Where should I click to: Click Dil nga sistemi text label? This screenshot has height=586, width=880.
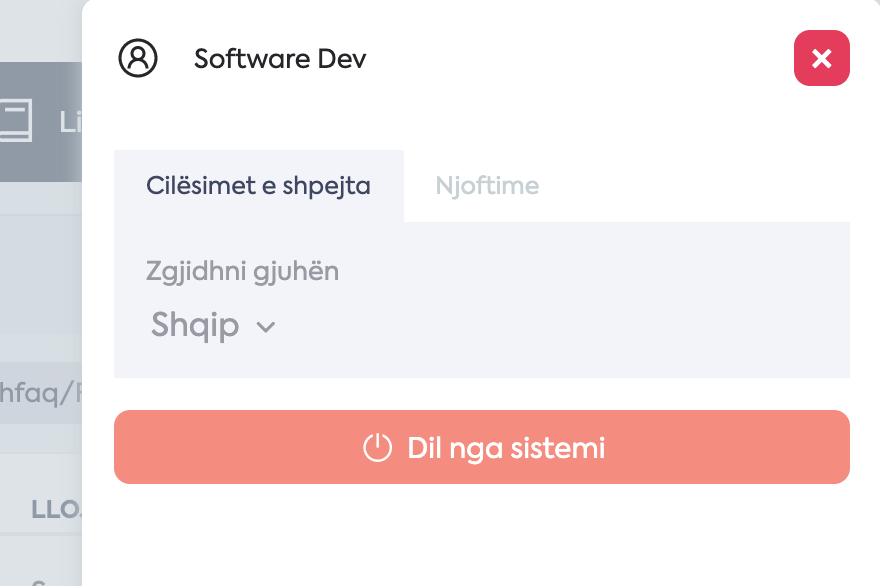[x=506, y=448]
